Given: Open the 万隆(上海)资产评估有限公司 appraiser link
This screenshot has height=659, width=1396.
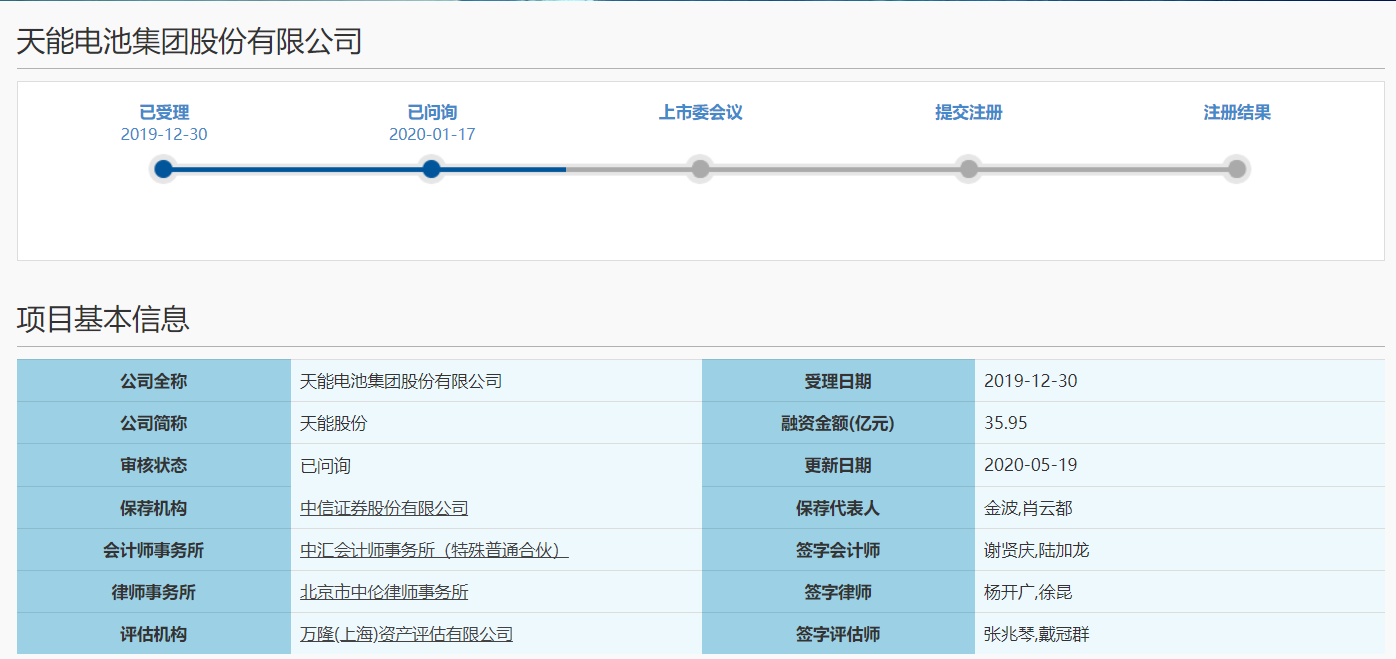Looking at the screenshot, I should 406,634.
